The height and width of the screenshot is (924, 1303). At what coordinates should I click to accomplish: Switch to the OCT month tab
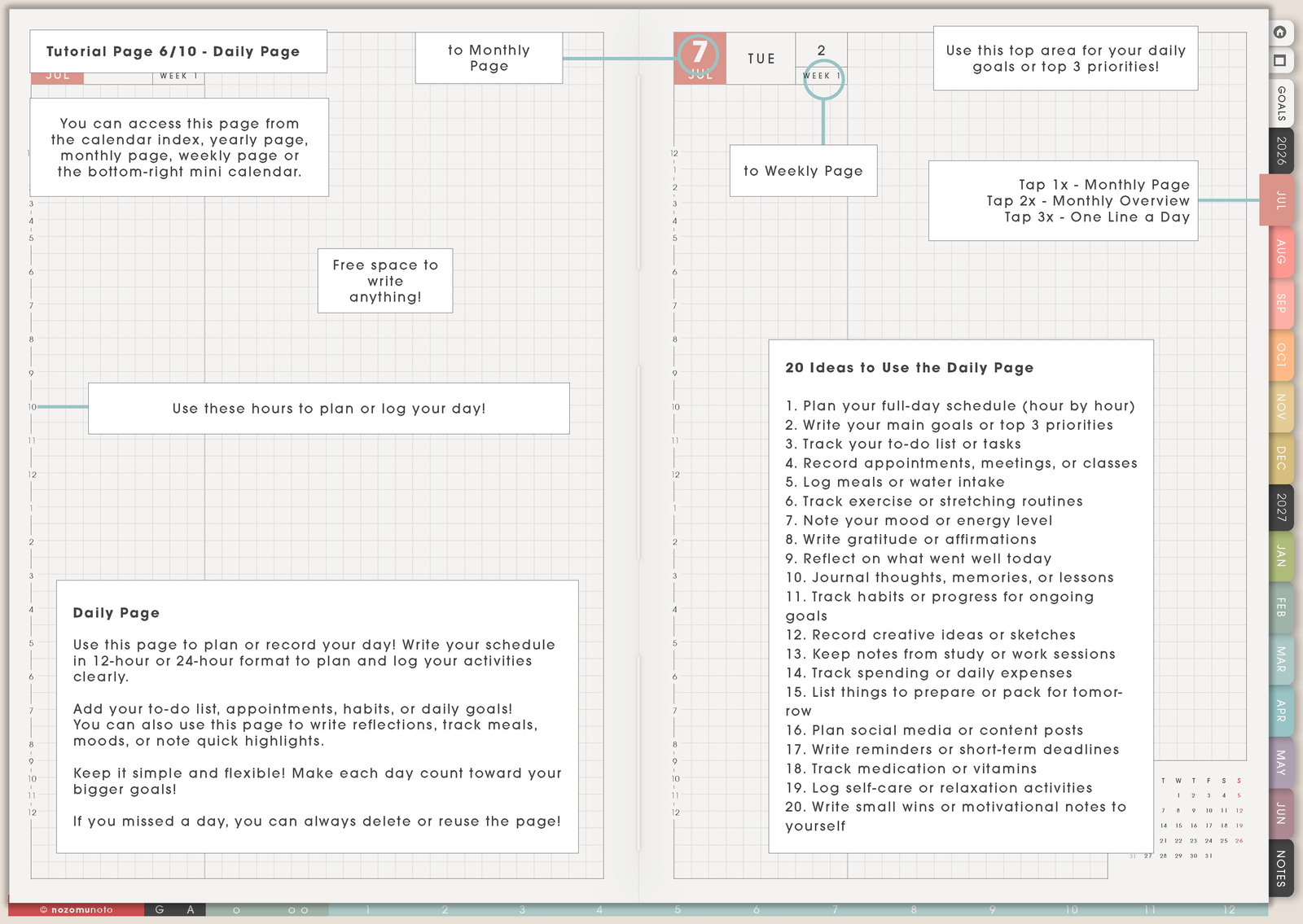pyautogui.click(x=1281, y=355)
